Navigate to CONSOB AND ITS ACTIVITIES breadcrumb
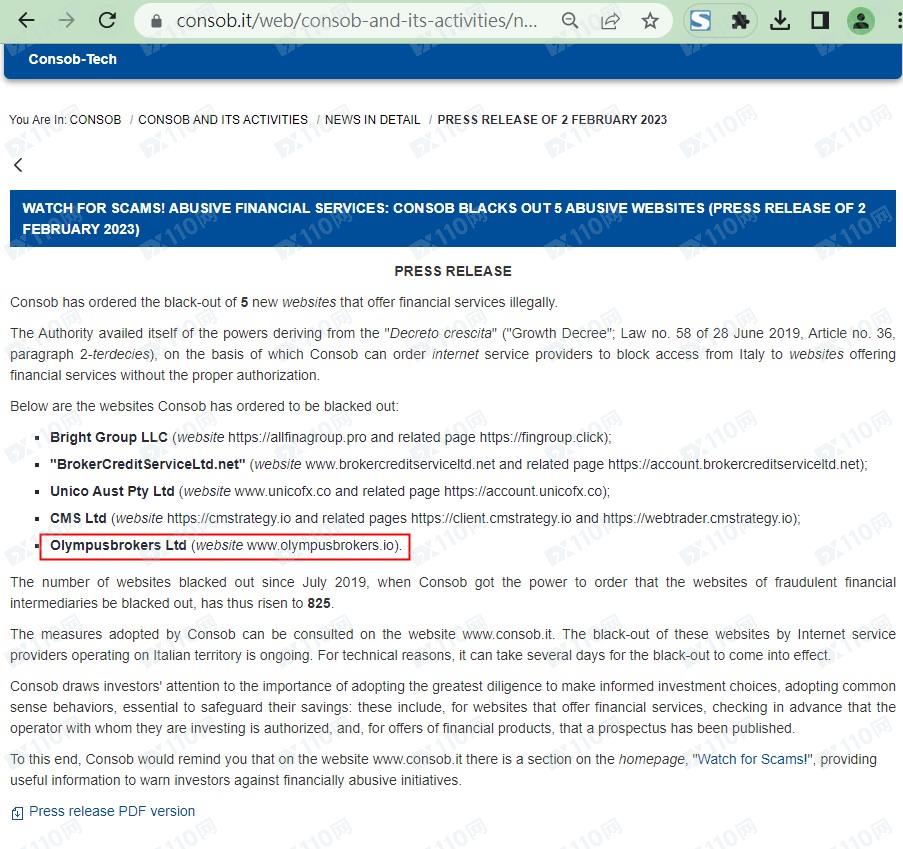This screenshot has height=849, width=903. tap(223, 120)
